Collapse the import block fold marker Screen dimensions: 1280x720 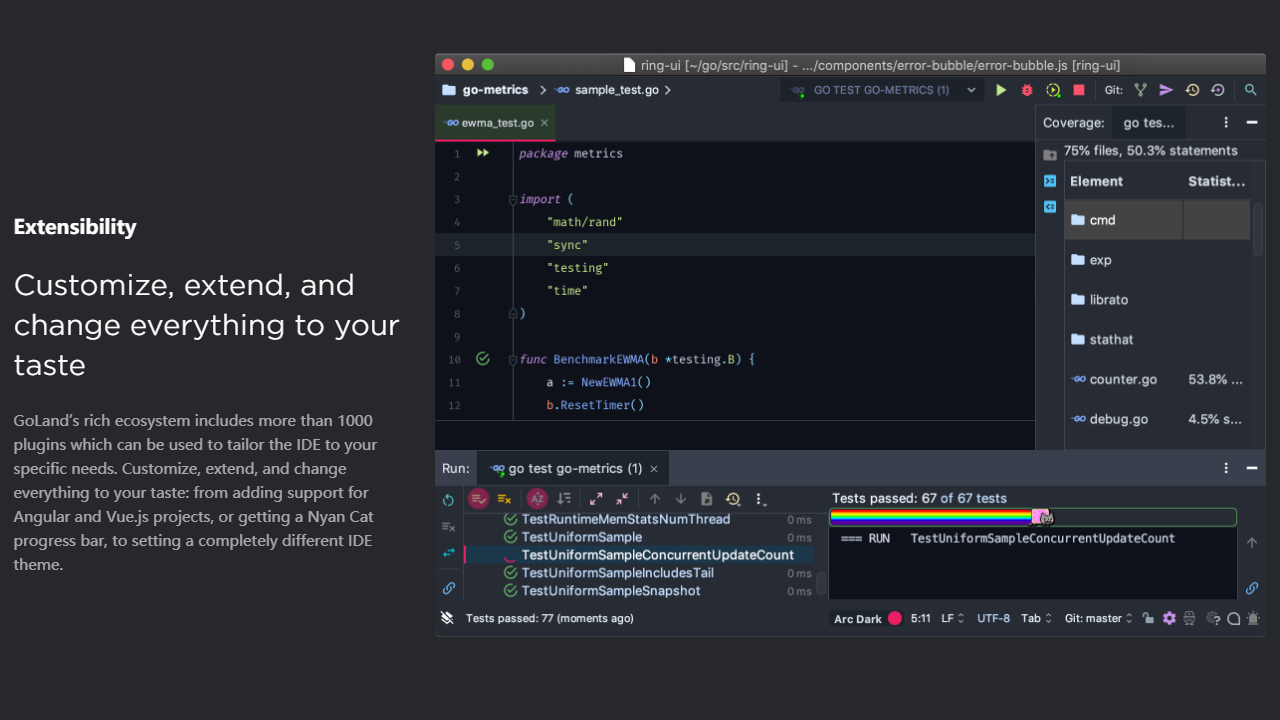(513, 199)
